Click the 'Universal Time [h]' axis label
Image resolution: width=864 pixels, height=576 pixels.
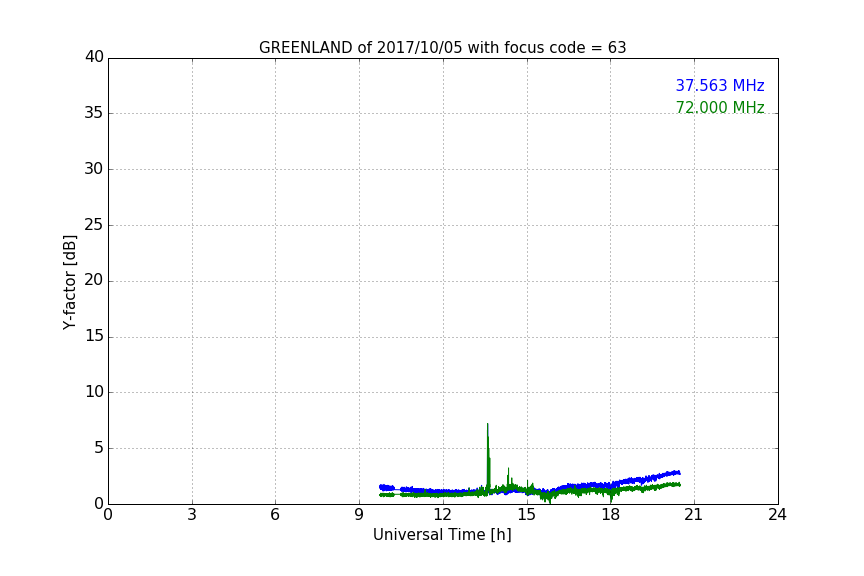[x=442, y=535]
